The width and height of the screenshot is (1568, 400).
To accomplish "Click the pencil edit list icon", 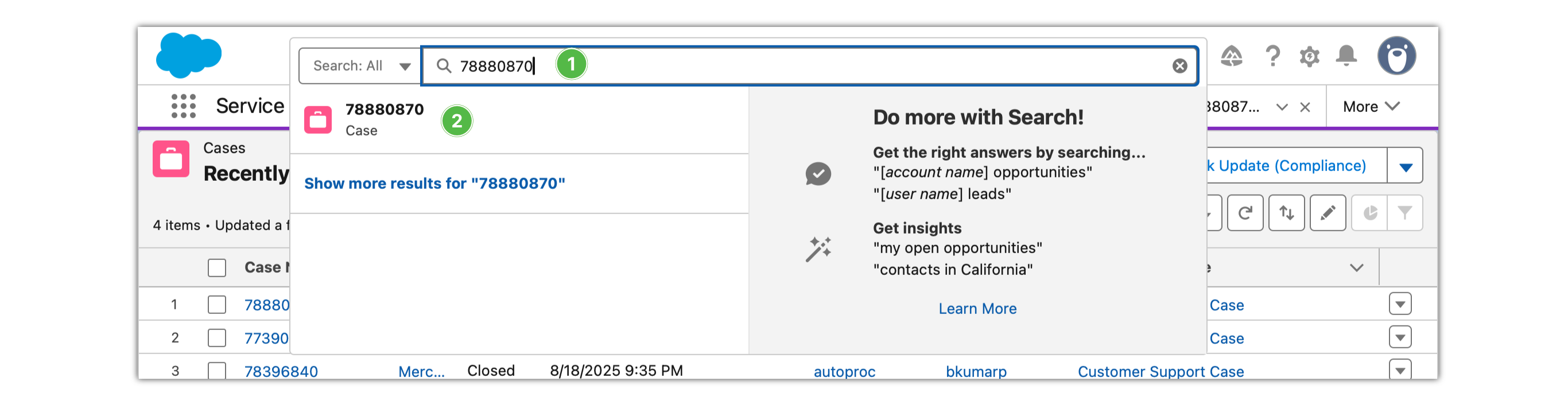I will pyautogui.click(x=1327, y=212).
